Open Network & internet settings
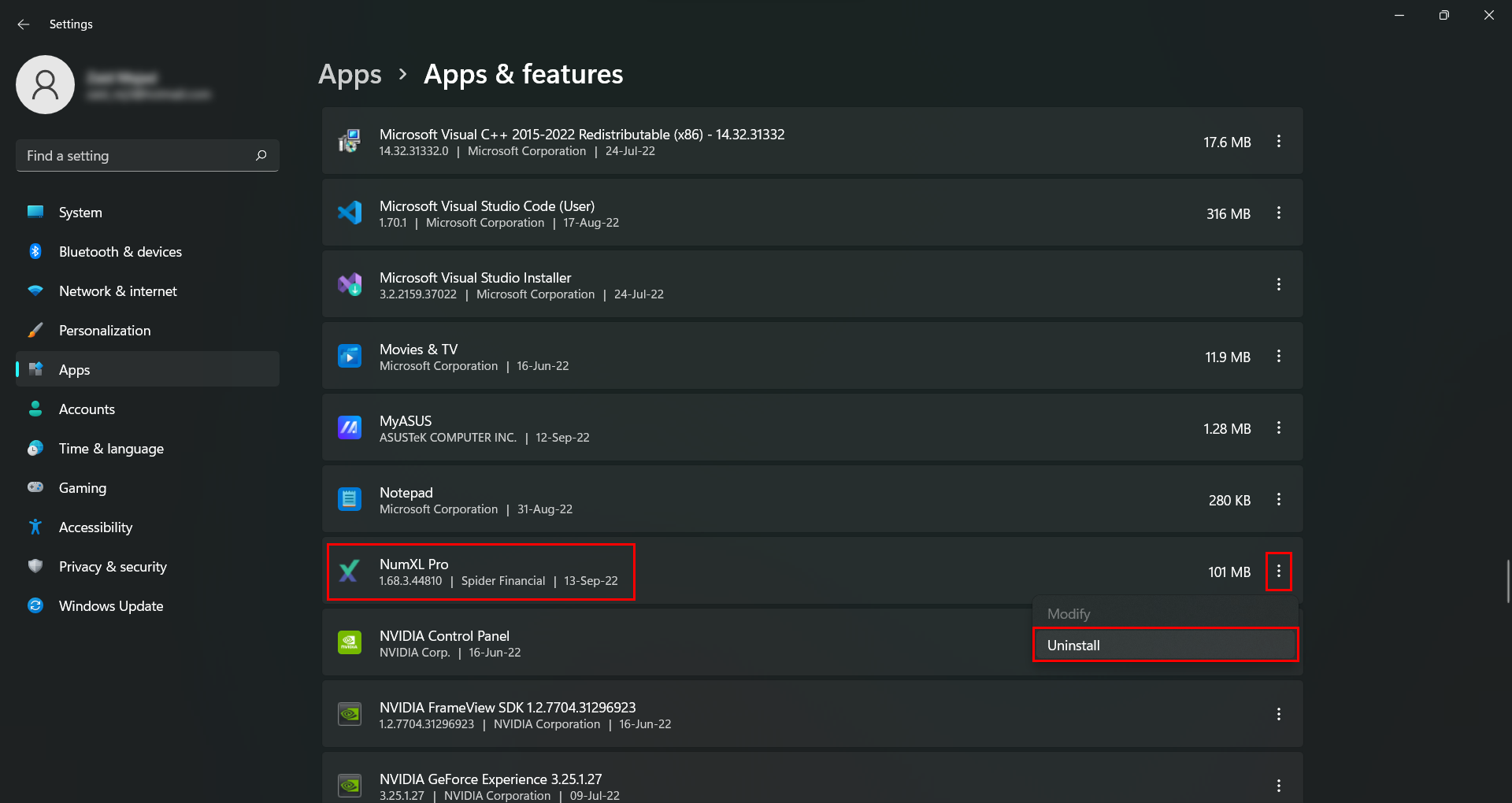1512x803 pixels. 147,290
